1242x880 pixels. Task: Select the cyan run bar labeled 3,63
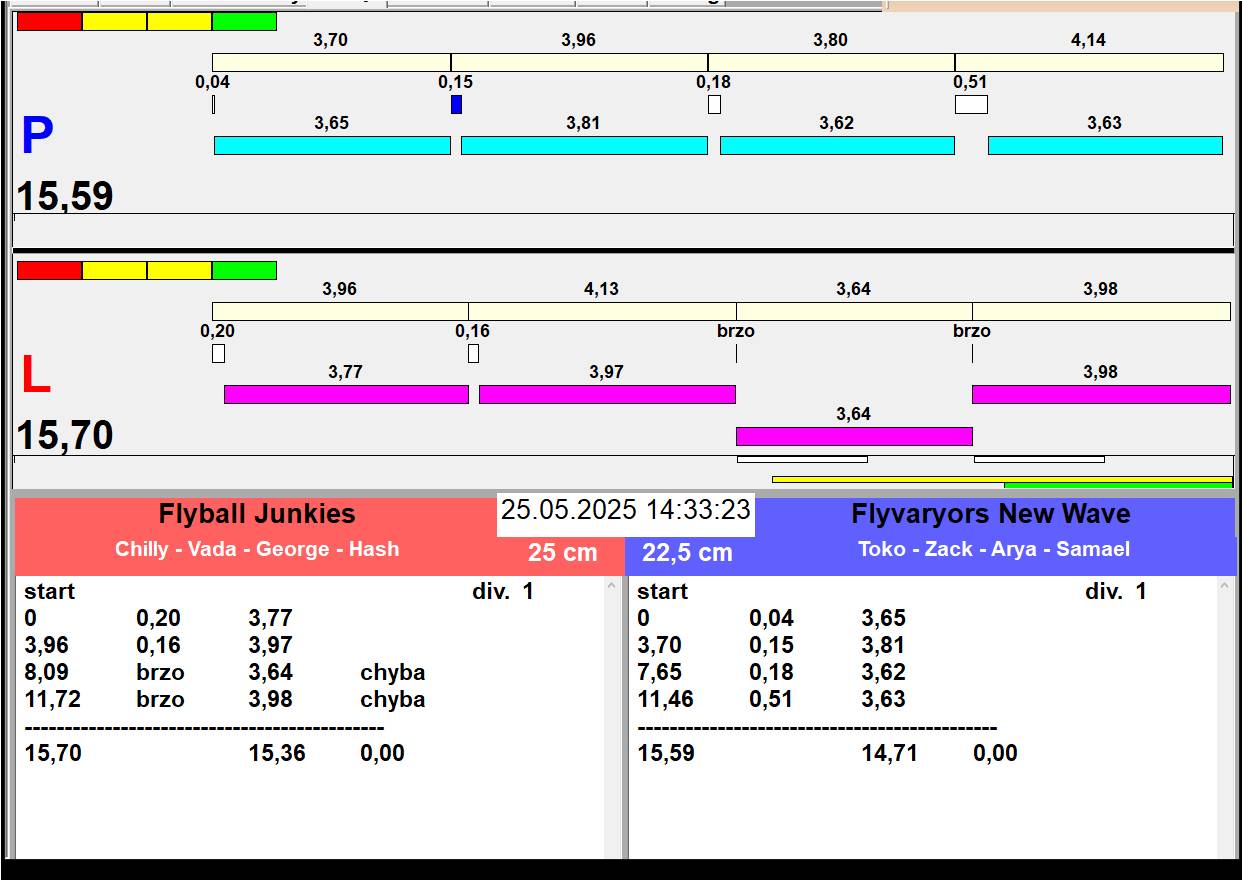[x=1104, y=145]
